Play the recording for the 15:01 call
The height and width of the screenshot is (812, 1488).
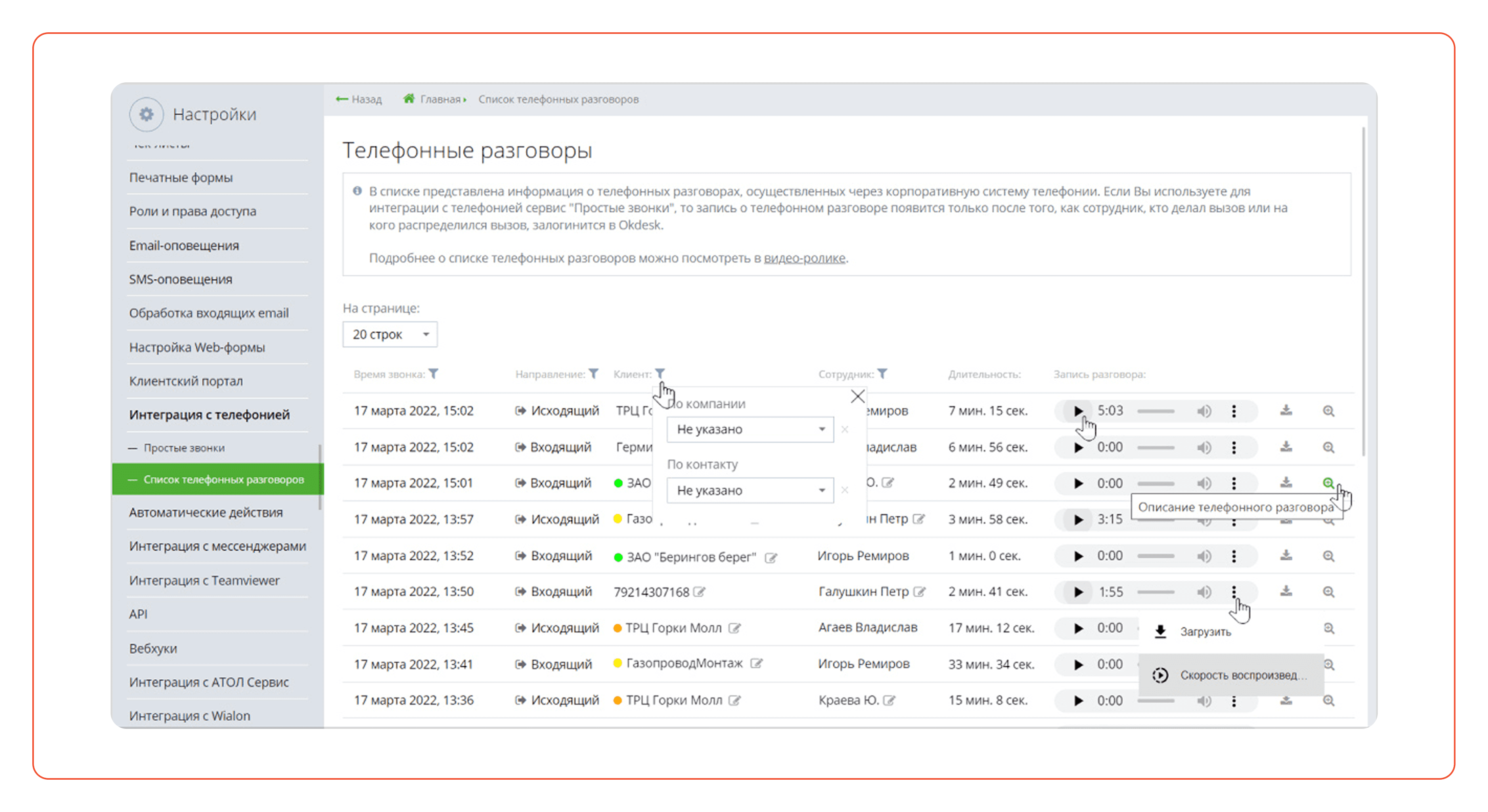pos(1078,483)
